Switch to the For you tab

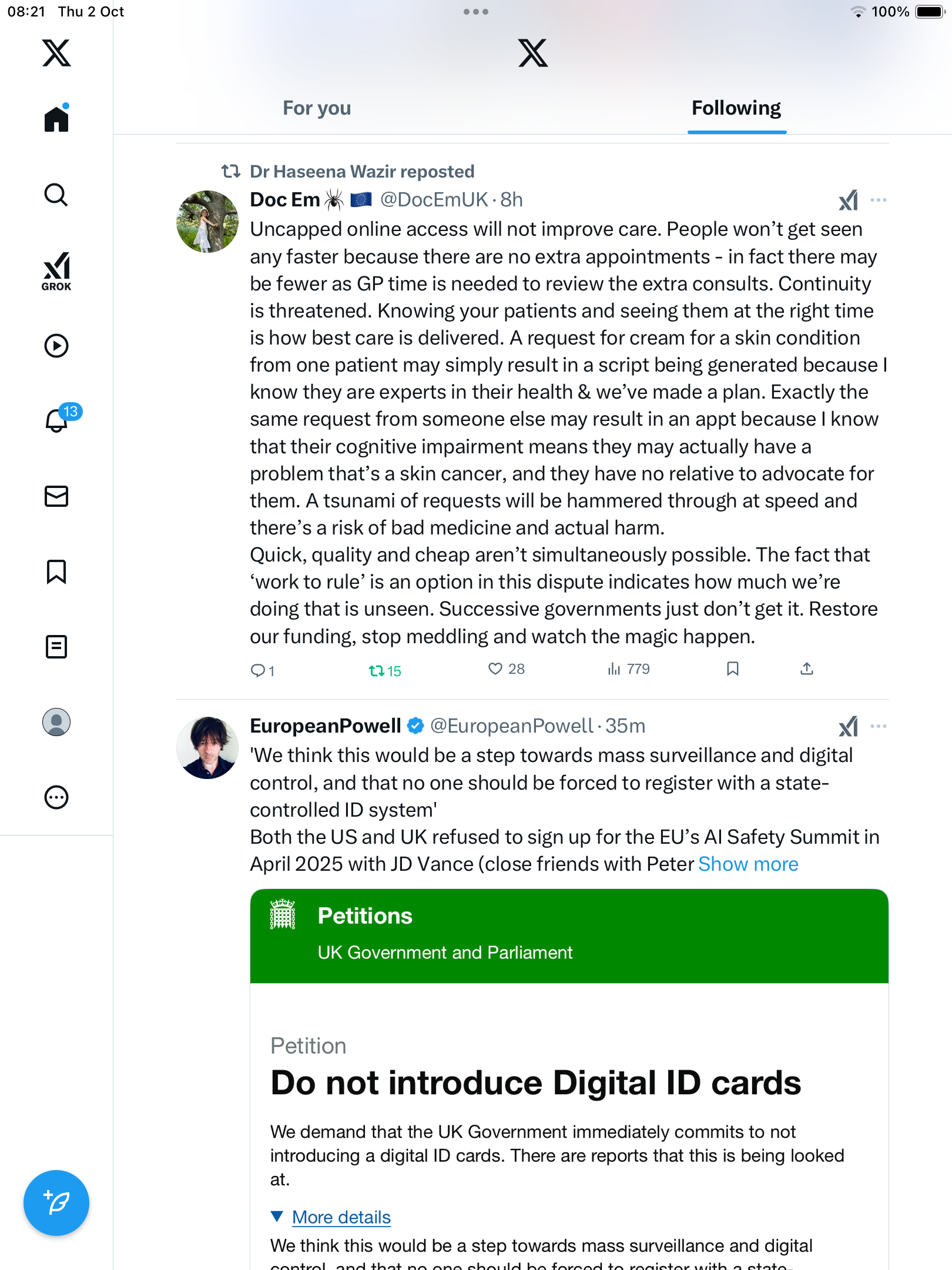point(317,108)
